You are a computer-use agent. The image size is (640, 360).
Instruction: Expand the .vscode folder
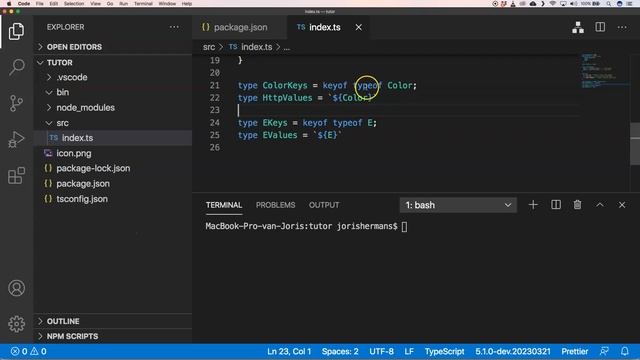point(113,77)
